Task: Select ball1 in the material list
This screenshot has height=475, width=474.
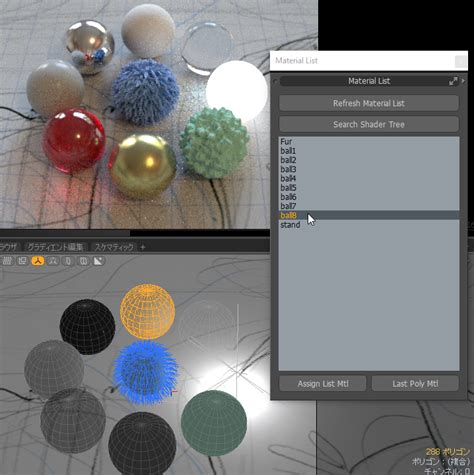Action: [x=369, y=151]
